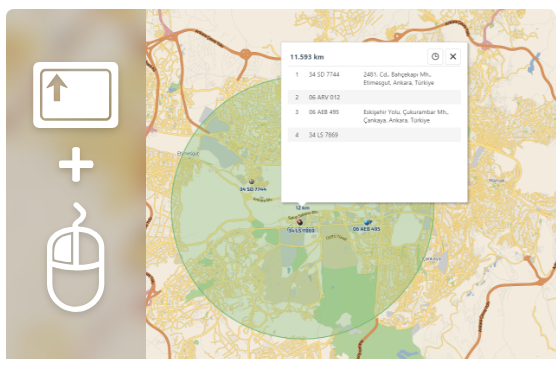The image size is (556, 368).
Task: Select the blue 06 AEB 495 vehicle marker
Action: (367, 222)
